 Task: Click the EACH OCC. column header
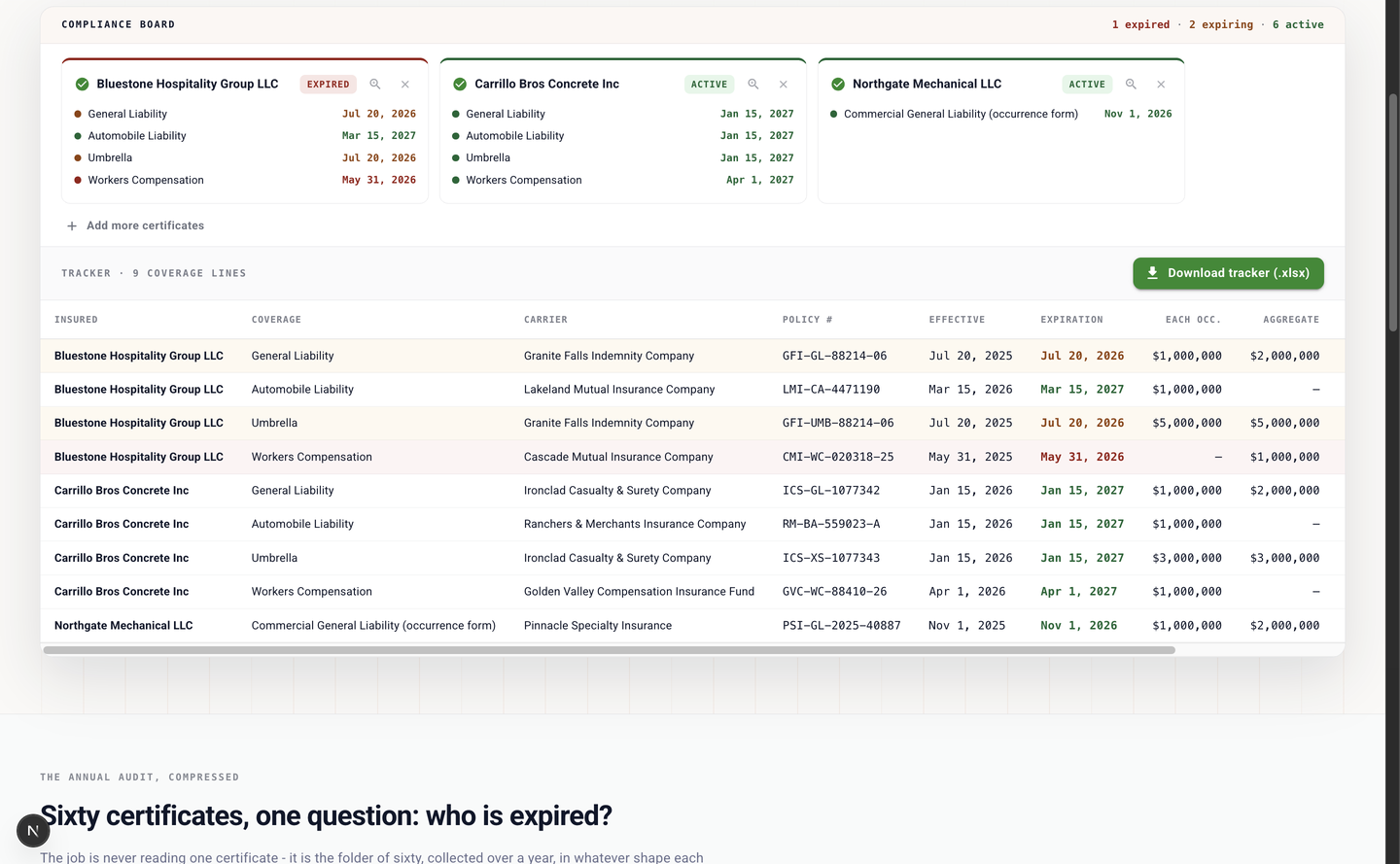click(1193, 320)
